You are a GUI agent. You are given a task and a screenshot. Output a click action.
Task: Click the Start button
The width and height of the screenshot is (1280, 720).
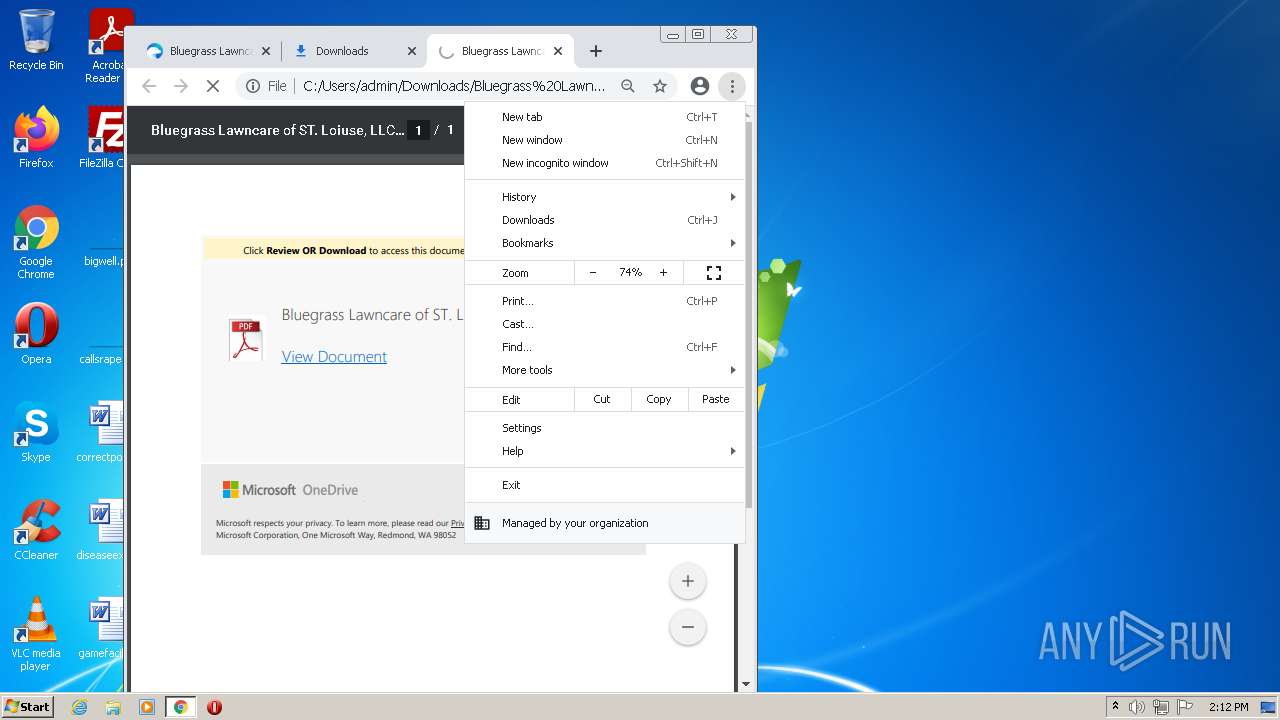pos(27,707)
